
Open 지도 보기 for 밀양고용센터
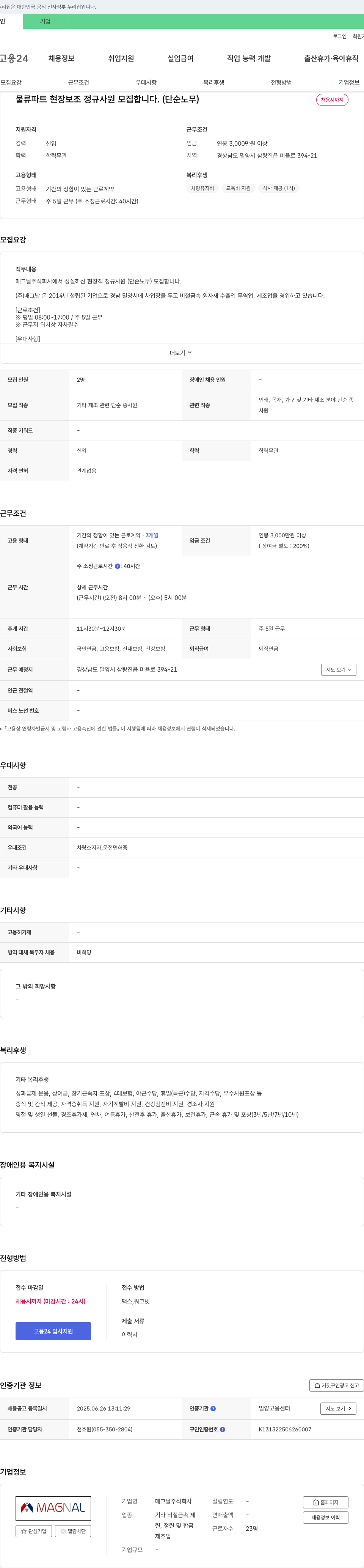(338, 1409)
